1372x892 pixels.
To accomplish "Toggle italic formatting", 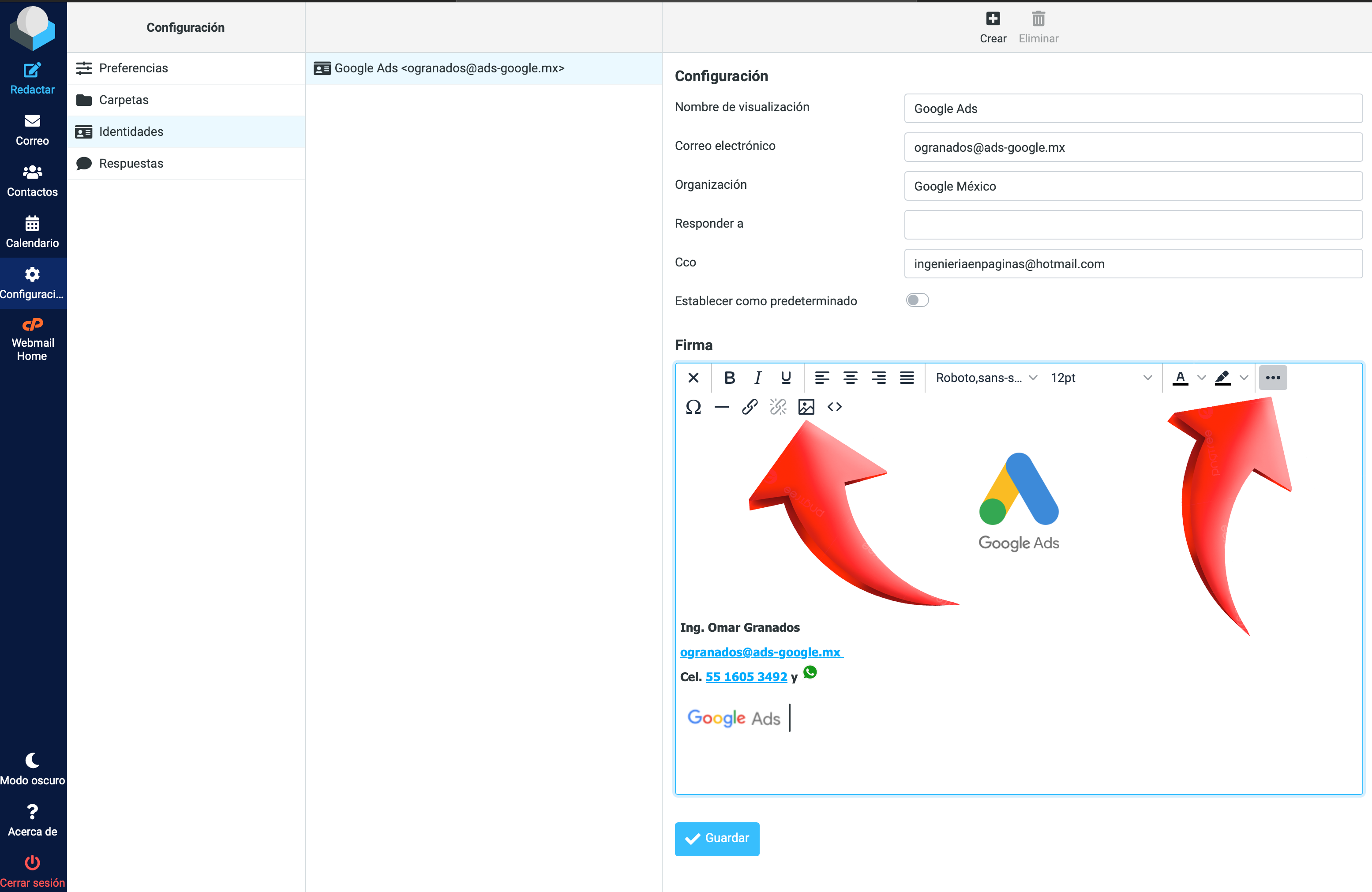I will [757, 378].
